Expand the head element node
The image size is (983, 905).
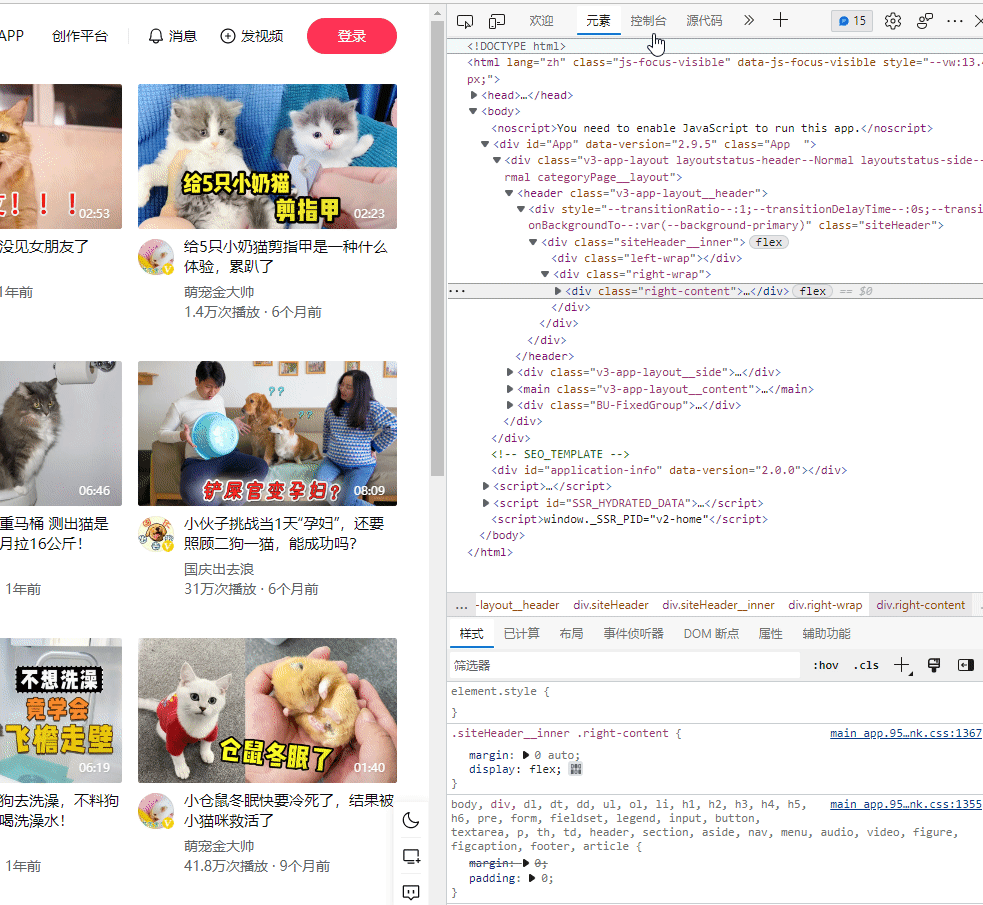(x=474, y=95)
